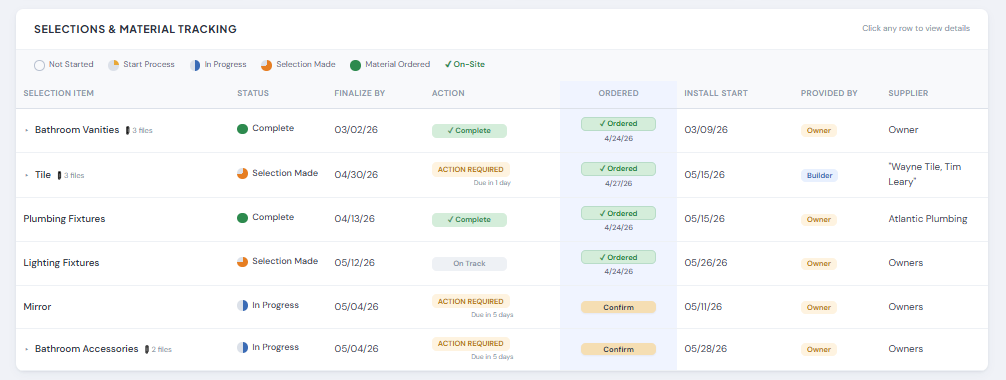
Task: Click 'Due in 1 day' note under Tile
Action: (x=493, y=183)
